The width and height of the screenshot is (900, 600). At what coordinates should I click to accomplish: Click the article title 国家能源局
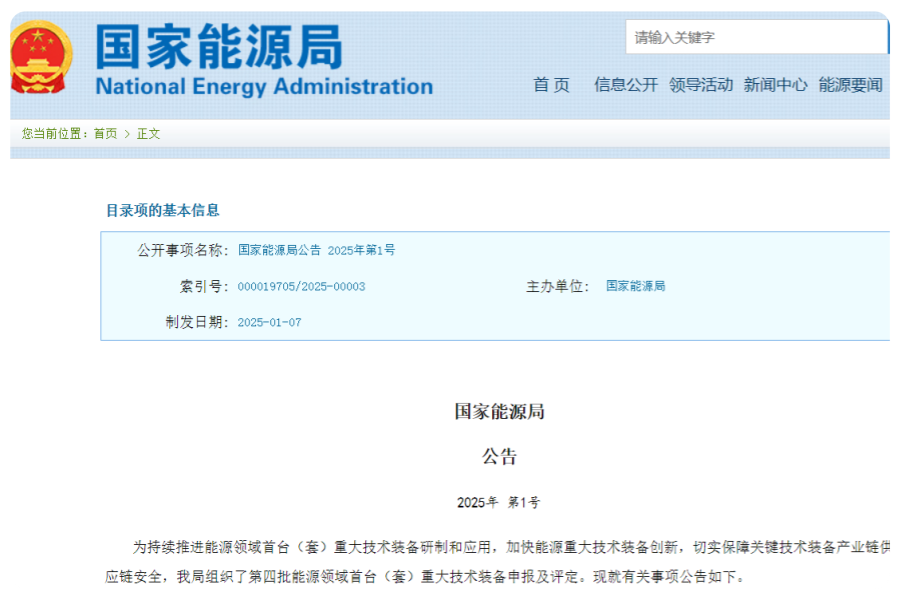click(500, 411)
